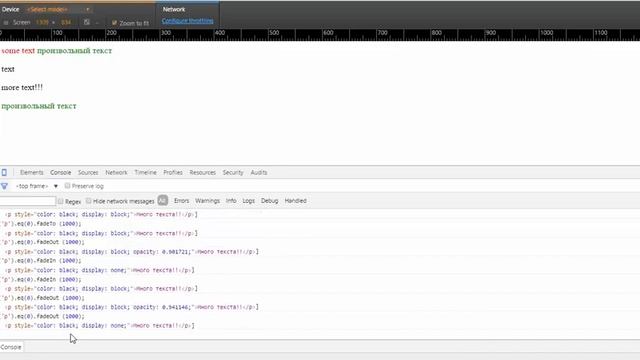Enable Preserve log checkbox
This screenshot has width=640, height=360.
67,186
